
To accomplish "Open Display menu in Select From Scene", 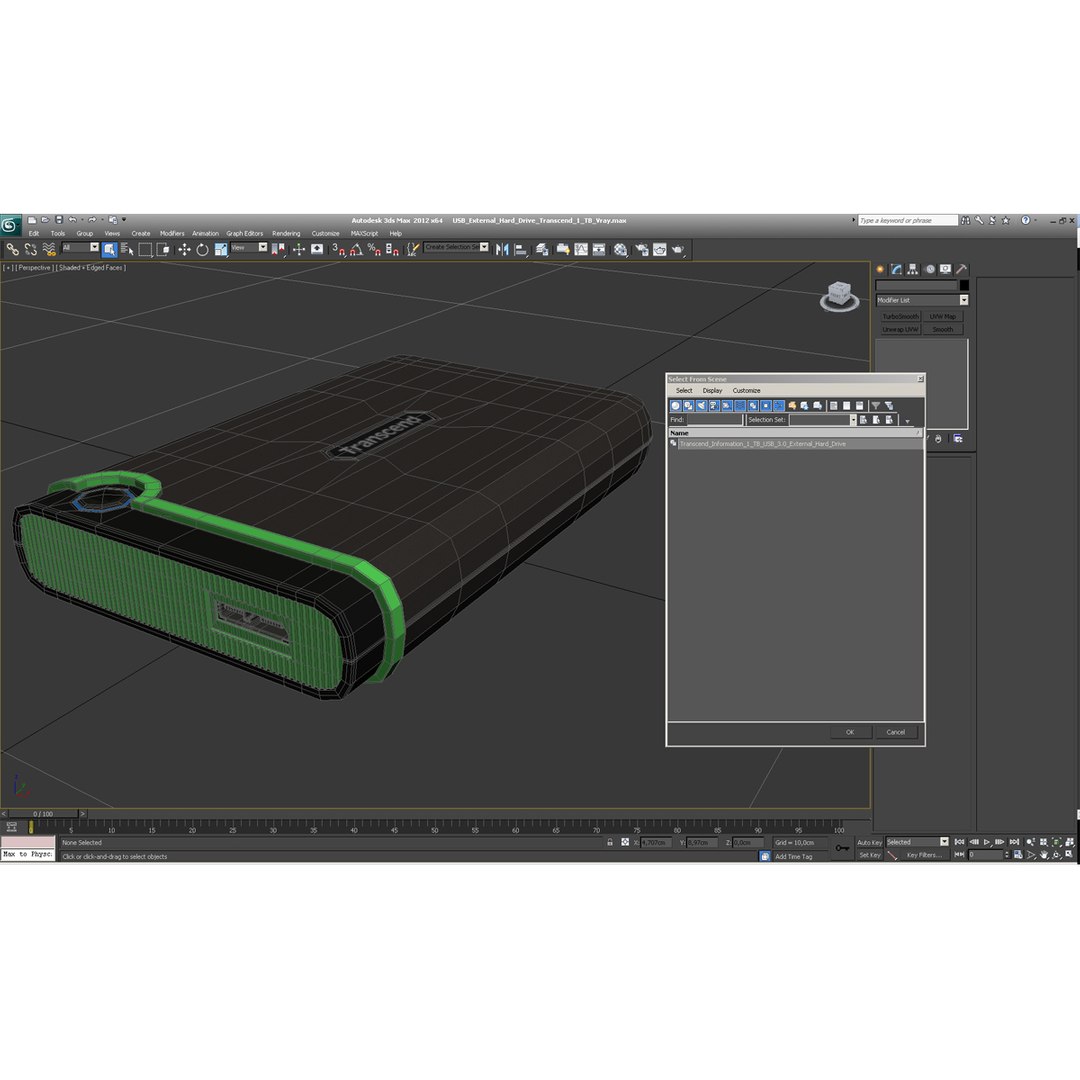I will tap(712, 391).
